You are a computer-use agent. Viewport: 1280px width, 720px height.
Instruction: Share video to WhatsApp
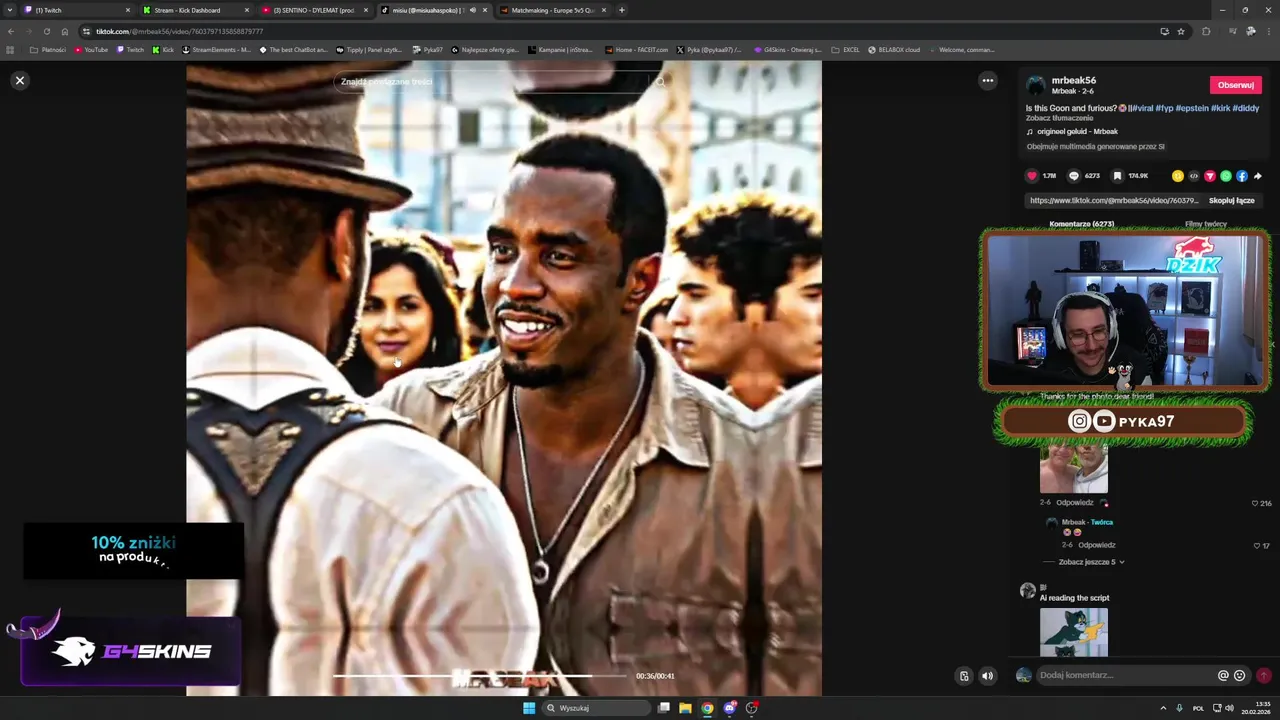point(1226,176)
